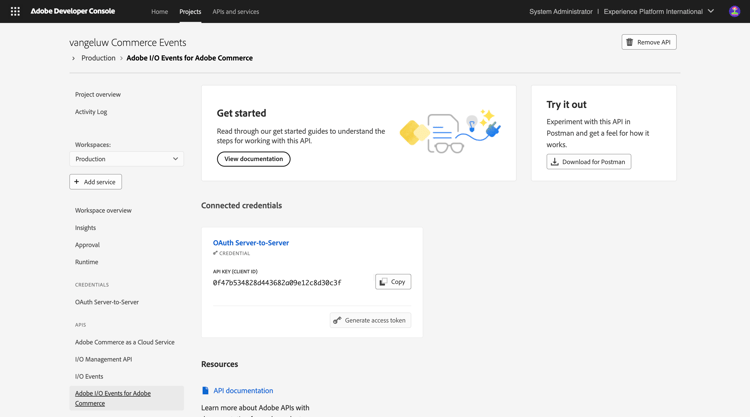The image size is (750, 417).
Task: Open the APIs and services tab
Action: [236, 11]
